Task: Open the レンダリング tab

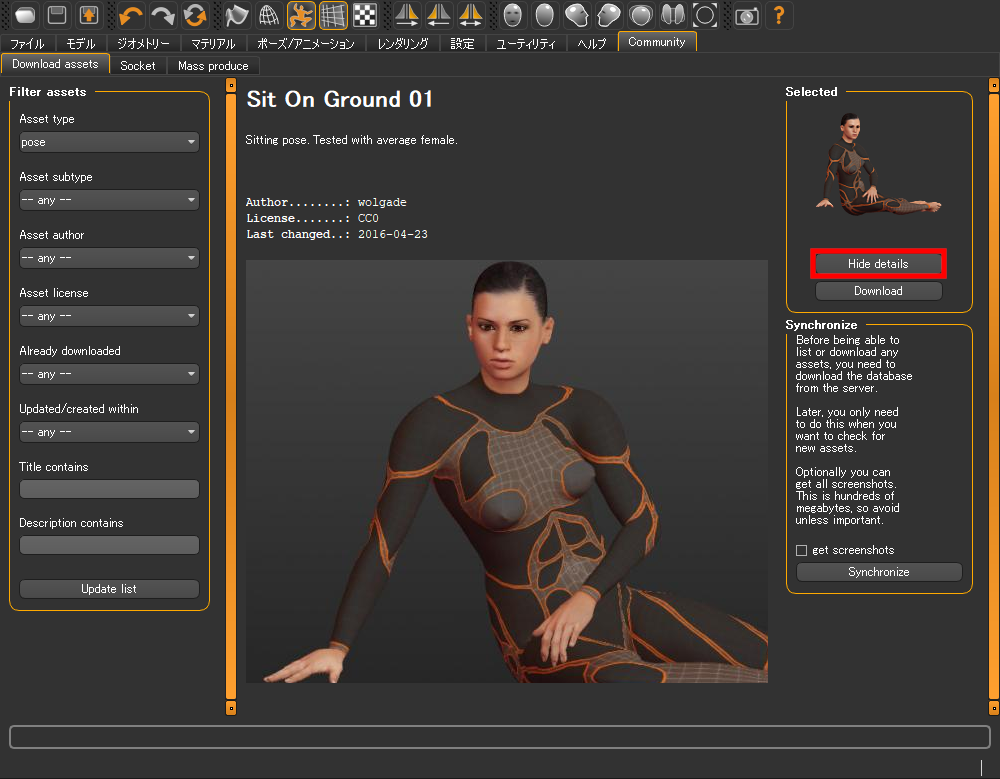Action: [403, 44]
